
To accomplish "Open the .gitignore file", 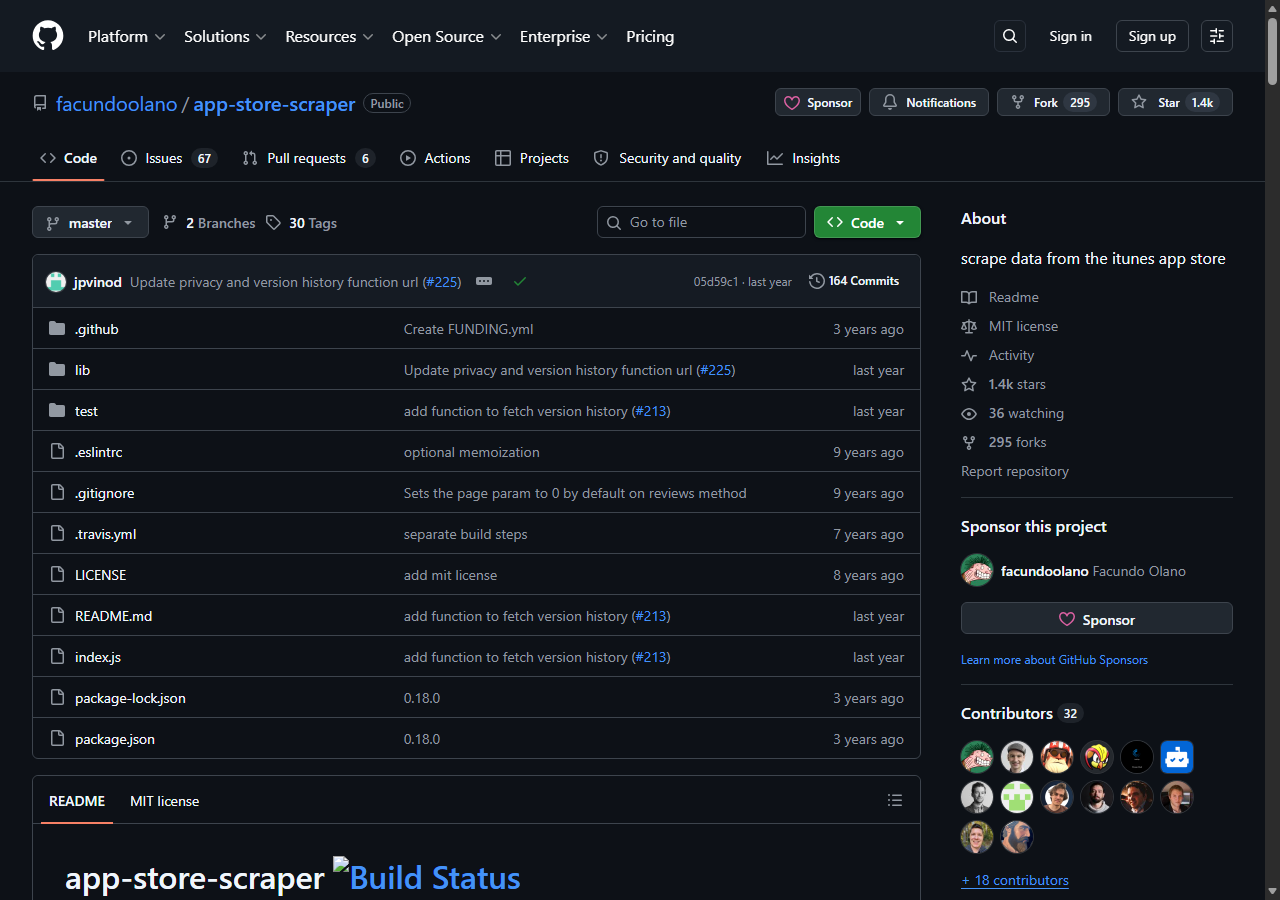I will 105,493.
